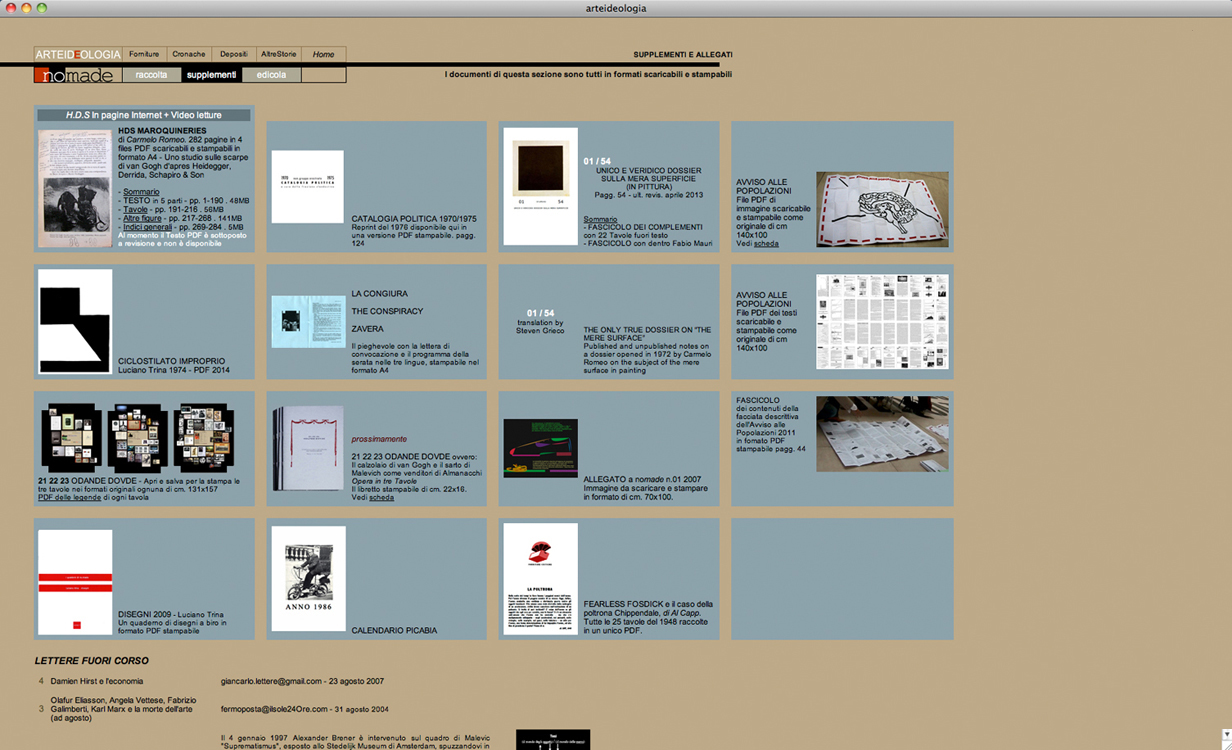Image resolution: width=1232 pixels, height=750 pixels.
Task: Open the dossier Sommario link
Action: click(x=600, y=219)
